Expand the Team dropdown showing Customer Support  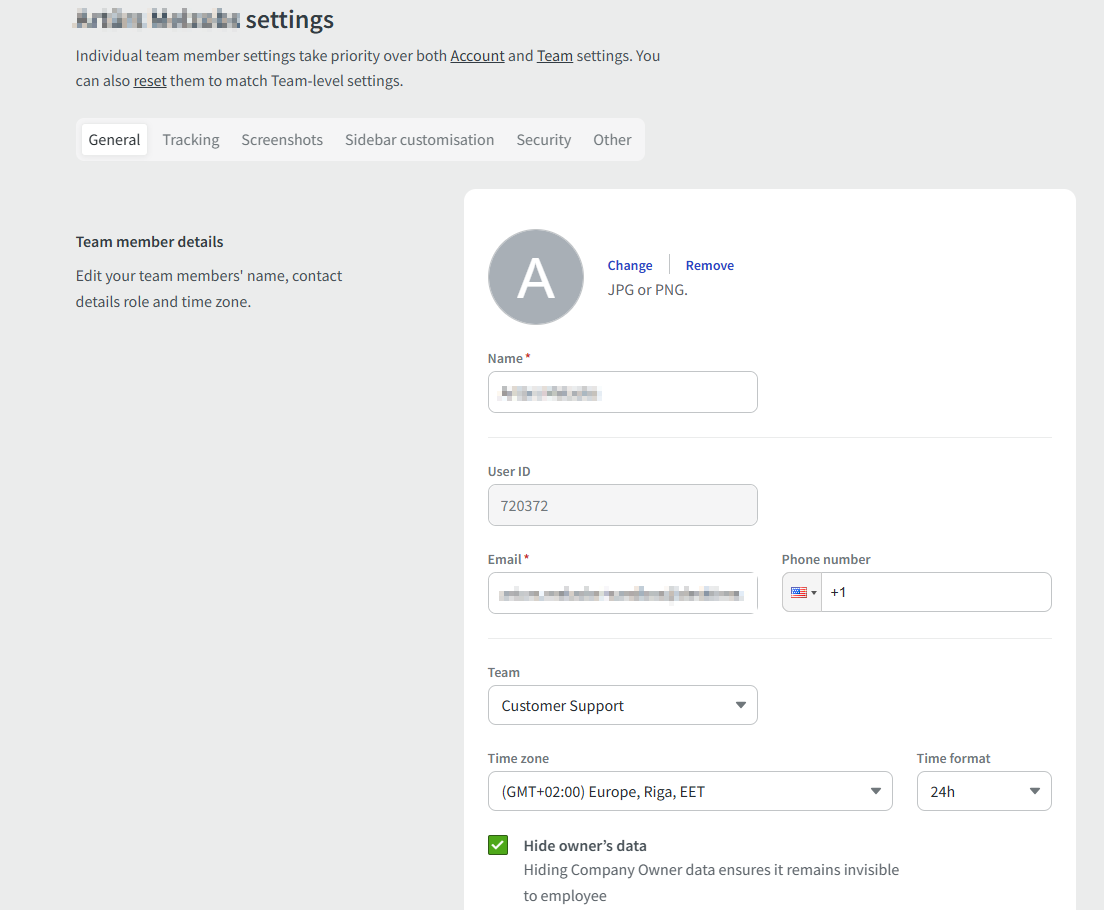tap(622, 705)
